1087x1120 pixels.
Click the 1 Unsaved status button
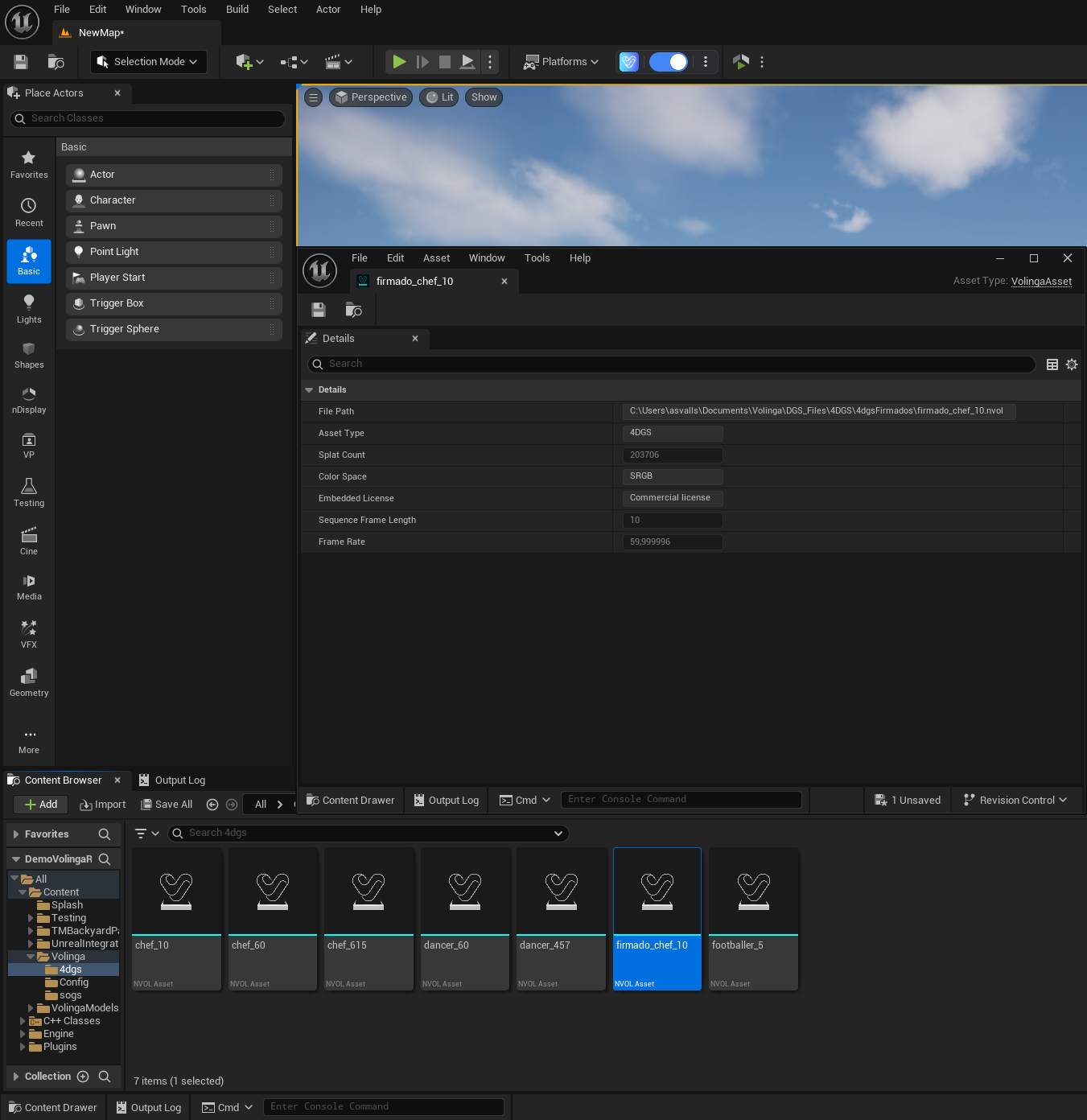pyautogui.click(x=908, y=801)
